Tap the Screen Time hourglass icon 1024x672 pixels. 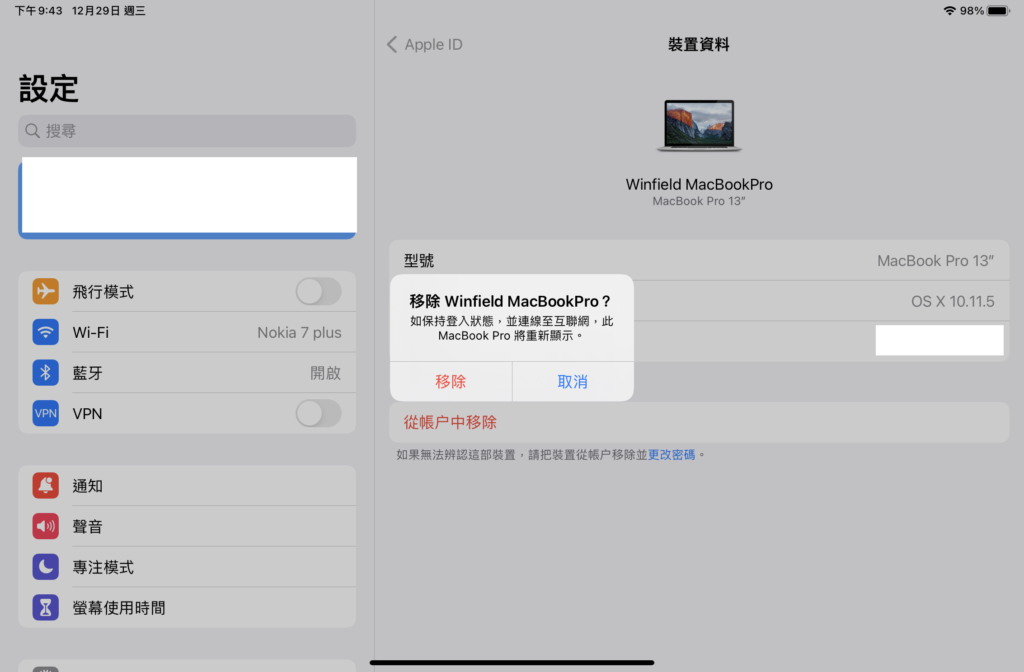tap(46, 607)
